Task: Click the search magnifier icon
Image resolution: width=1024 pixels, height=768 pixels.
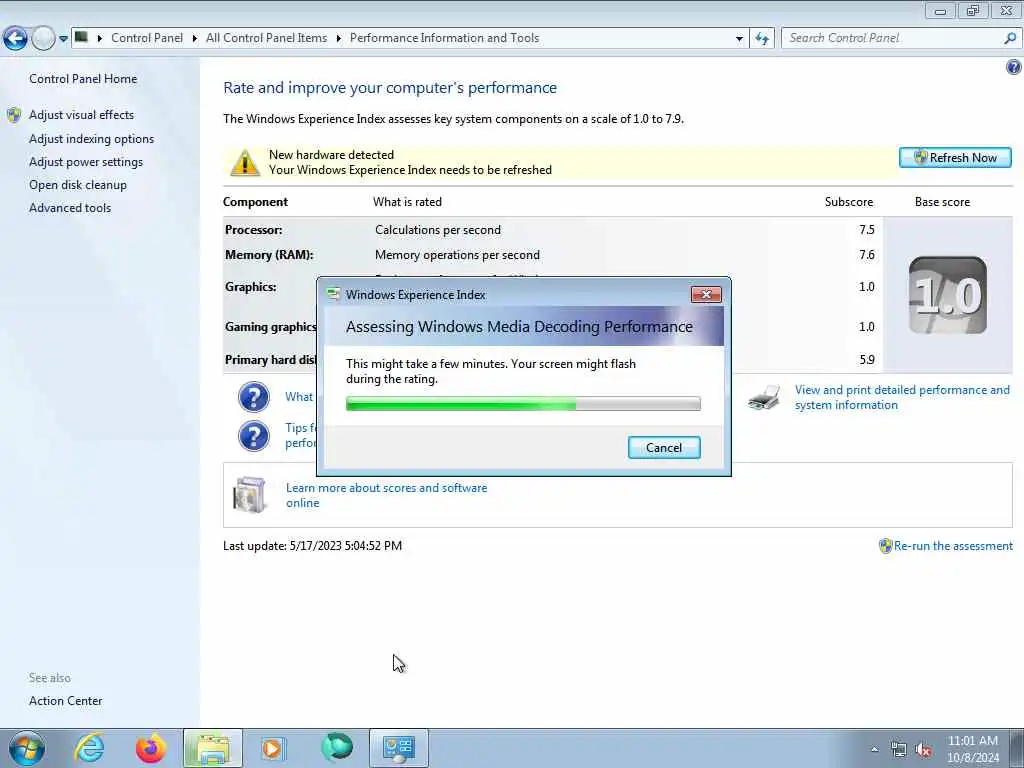Action: click(1010, 39)
